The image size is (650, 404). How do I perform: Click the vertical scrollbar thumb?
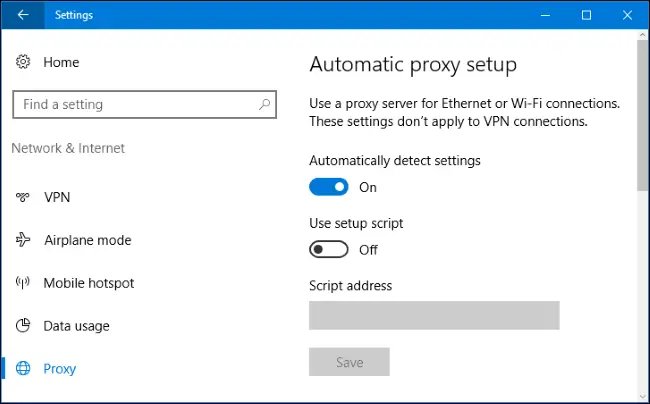click(641, 115)
